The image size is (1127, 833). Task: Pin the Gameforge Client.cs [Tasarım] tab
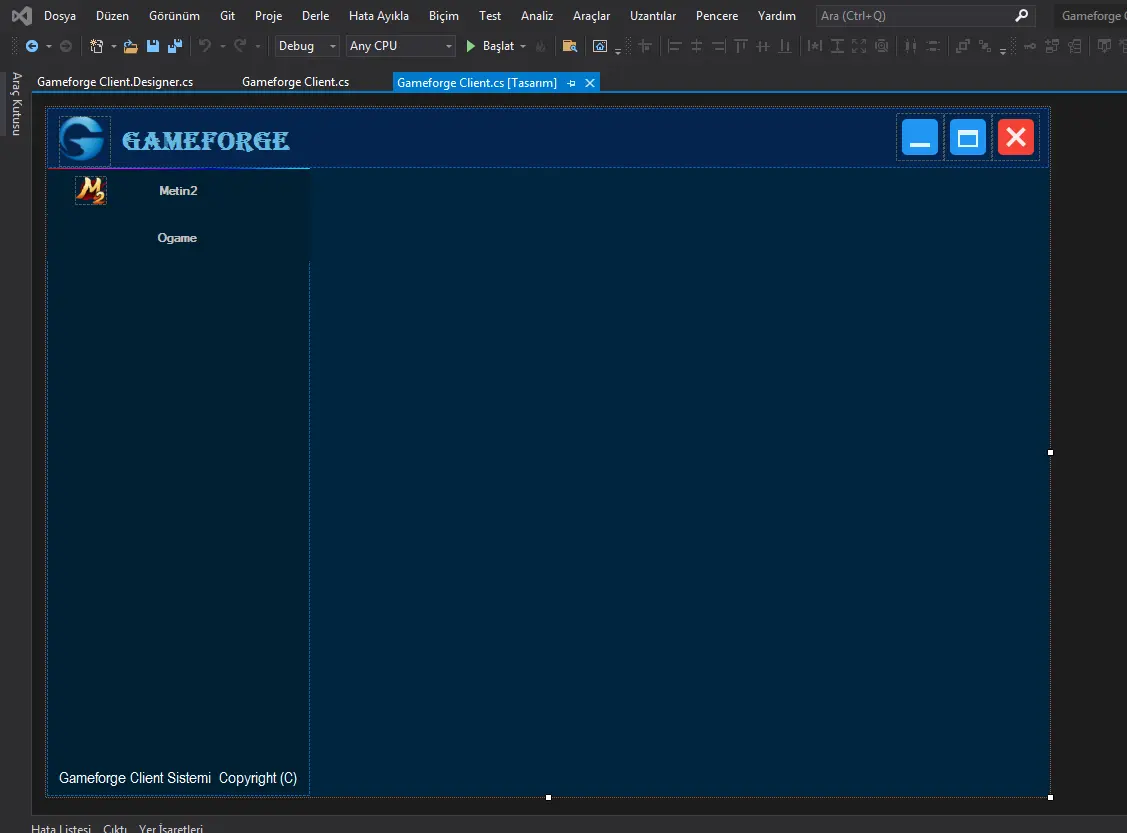click(571, 83)
